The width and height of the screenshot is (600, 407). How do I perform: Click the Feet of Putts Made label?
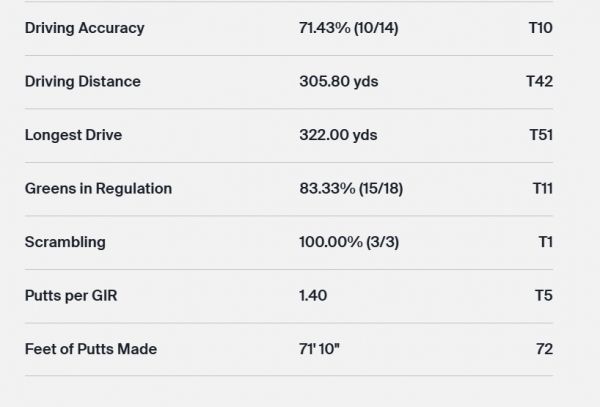(90, 349)
